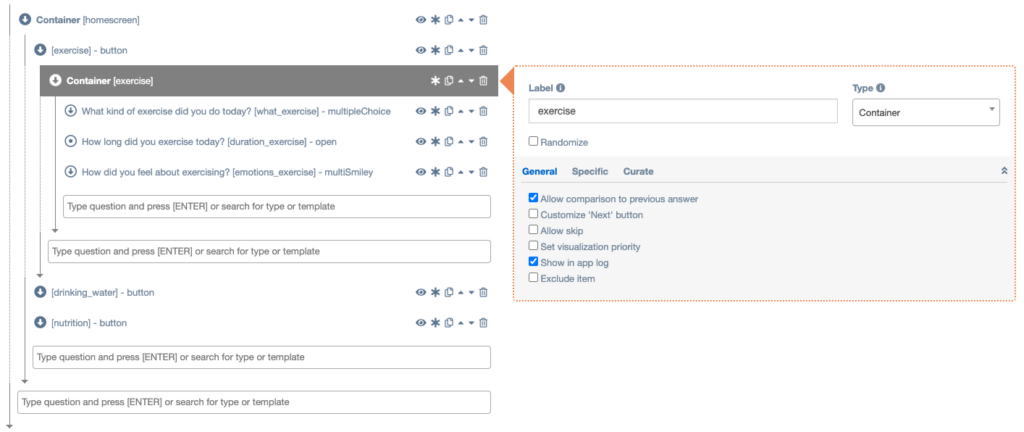Viewport: 1024px width, 432px height.
Task: Duplicate the duration_exercise question
Action: 448,142
